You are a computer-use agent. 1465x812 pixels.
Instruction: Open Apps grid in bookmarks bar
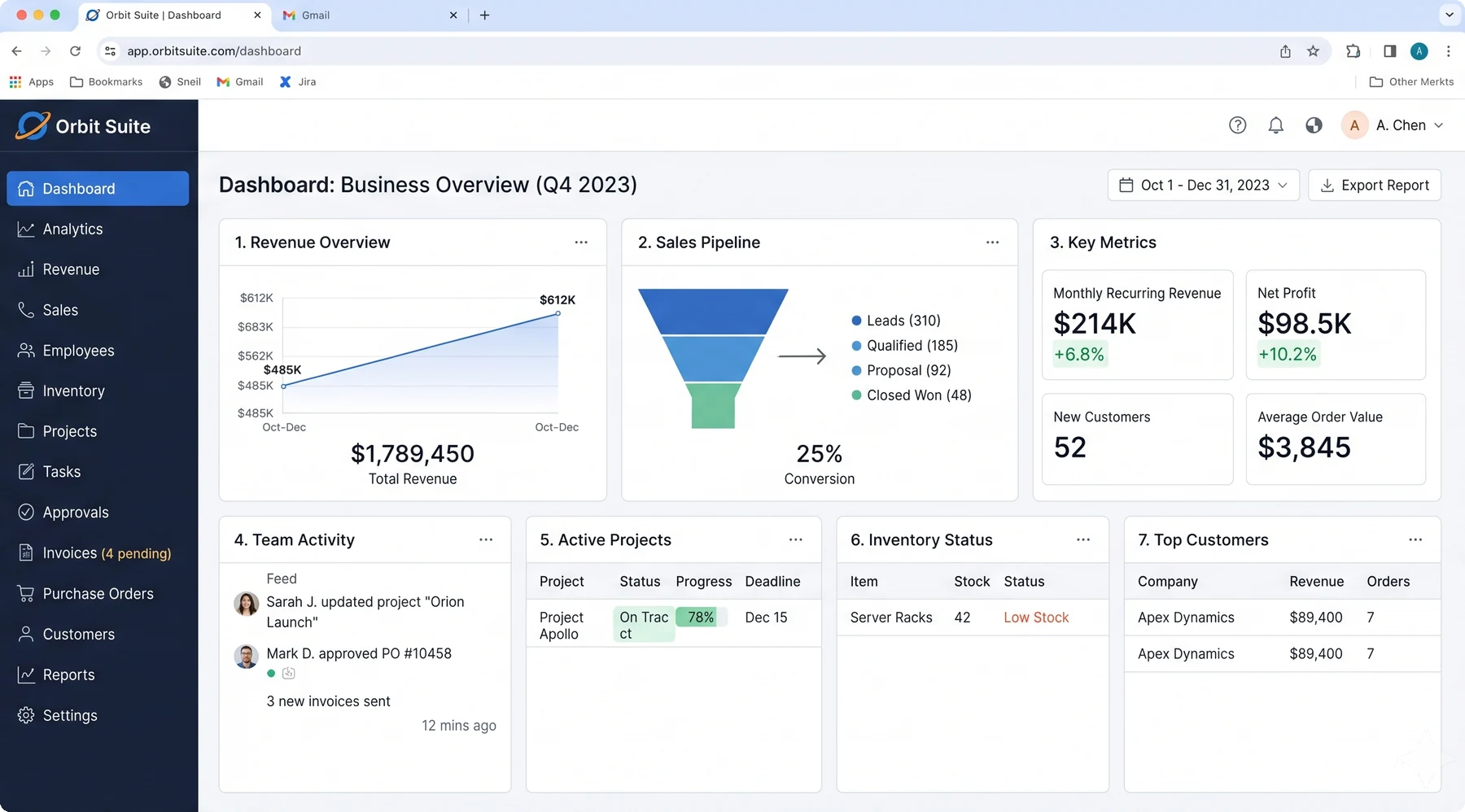point(32,81)
